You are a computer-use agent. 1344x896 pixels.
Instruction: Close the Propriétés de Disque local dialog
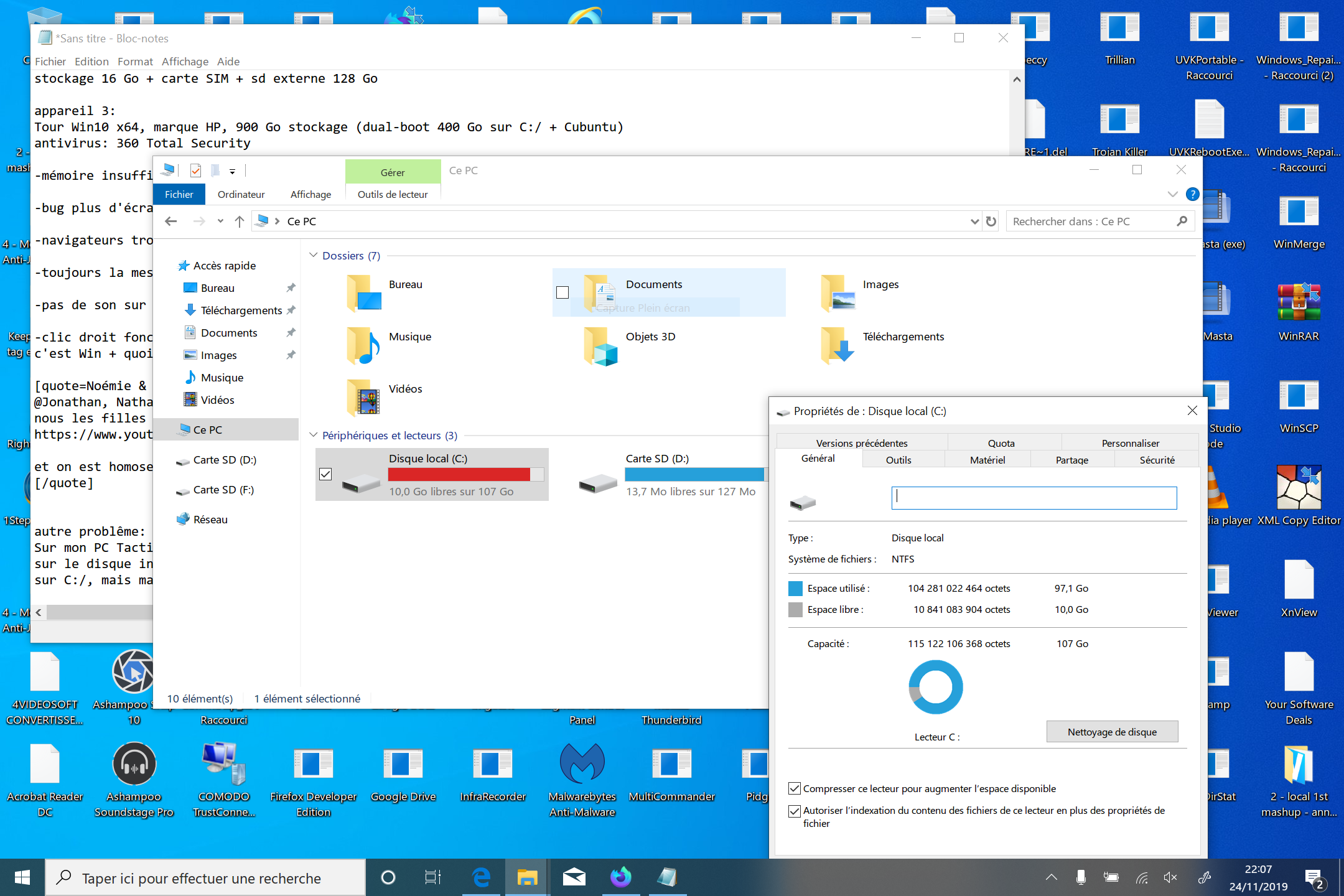[x=1192, y=411]
